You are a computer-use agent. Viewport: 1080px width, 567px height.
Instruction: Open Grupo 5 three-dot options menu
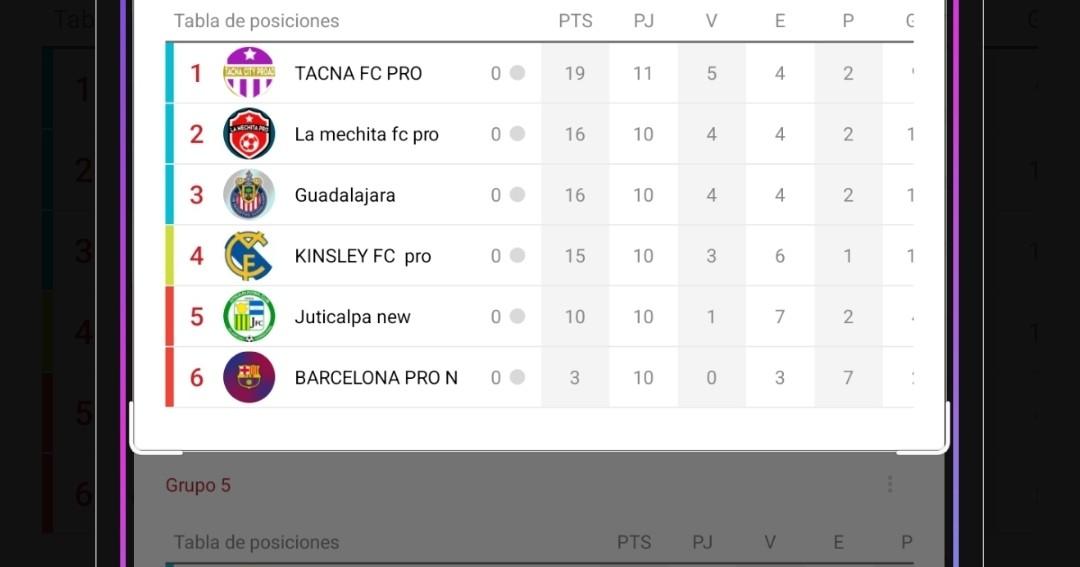[x=889, y=485]
